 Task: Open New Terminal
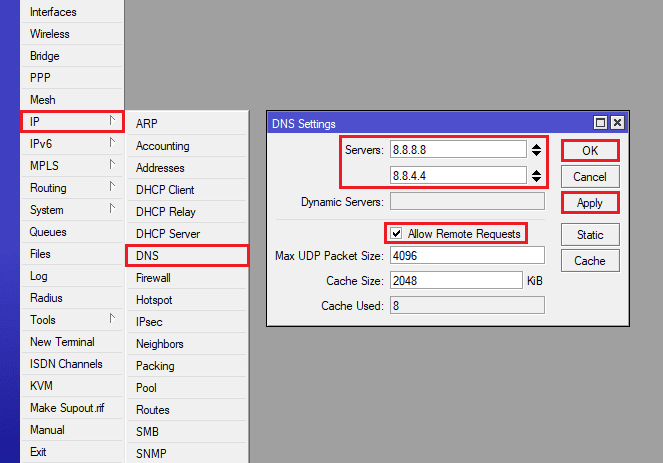(72, 342)
